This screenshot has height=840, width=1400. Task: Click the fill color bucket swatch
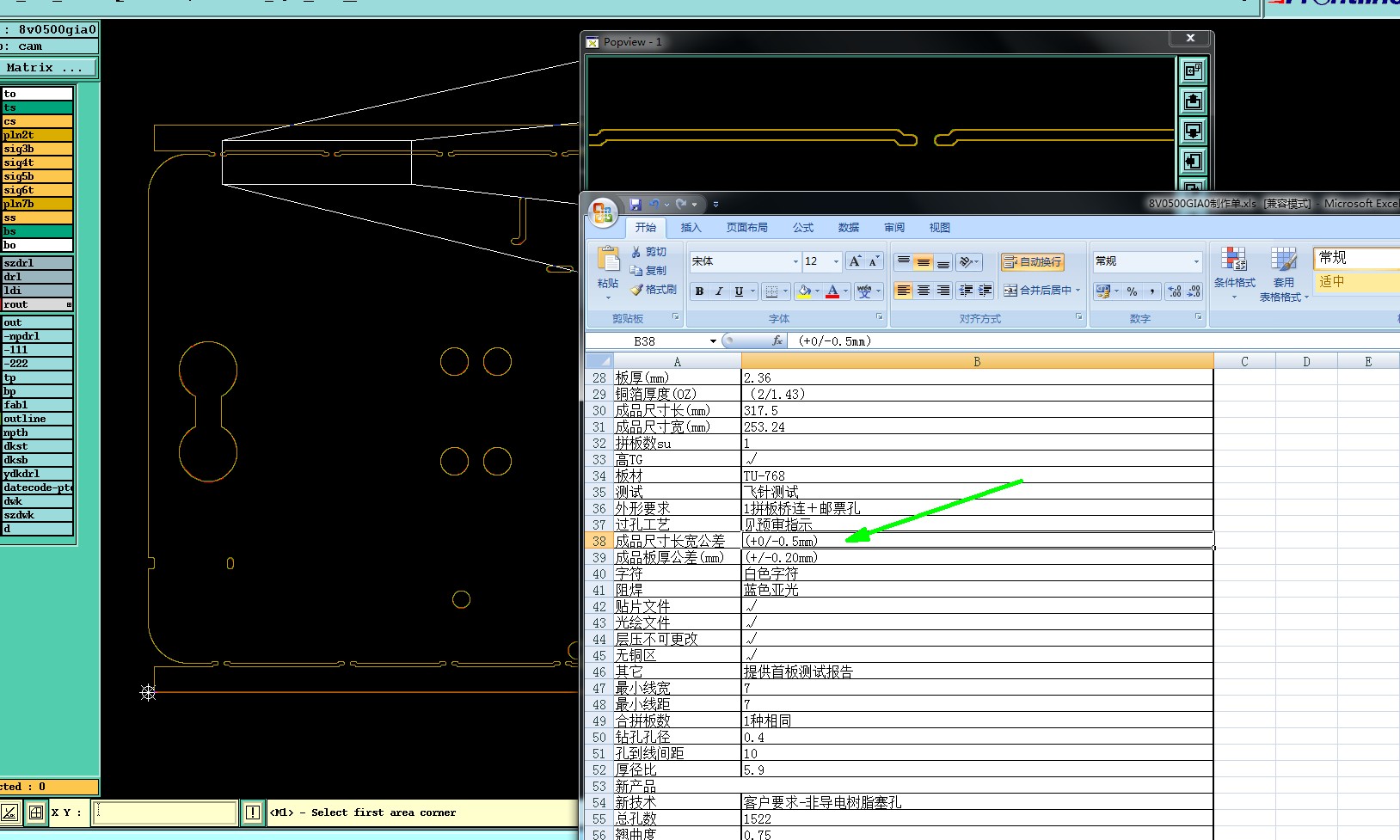tap(803, 291)
